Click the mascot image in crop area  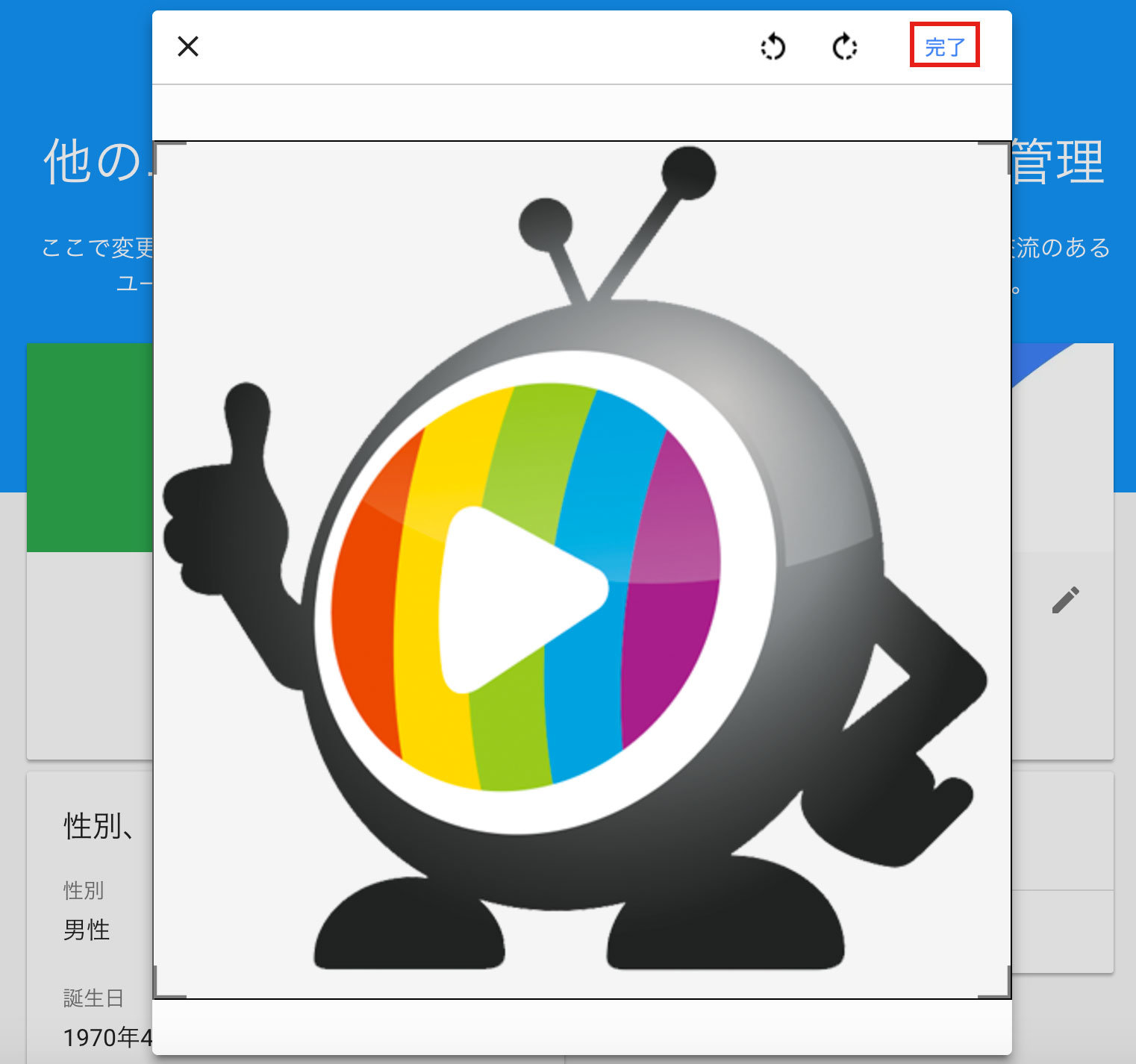582,570
